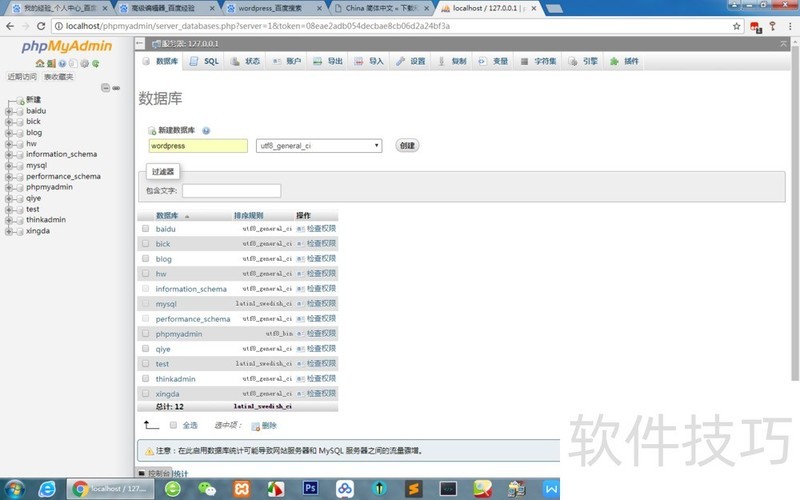Check the baidu database checkbox
800x500 pixels.
pos(145,229)
